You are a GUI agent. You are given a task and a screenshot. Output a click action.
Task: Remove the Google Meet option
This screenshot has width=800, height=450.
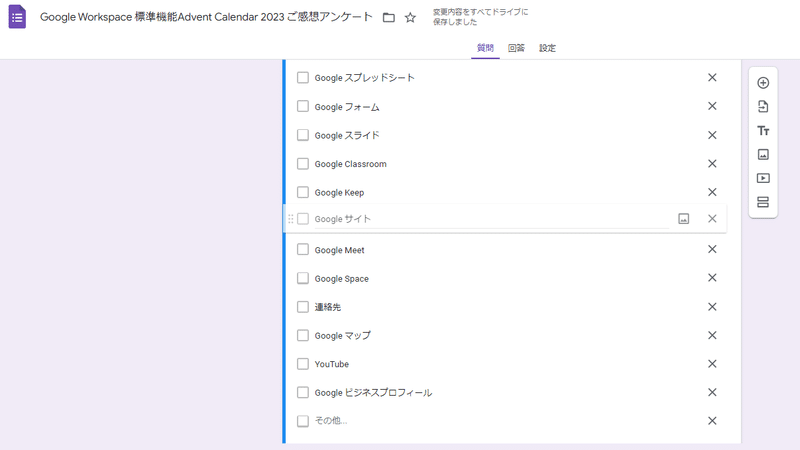(712, 249)
